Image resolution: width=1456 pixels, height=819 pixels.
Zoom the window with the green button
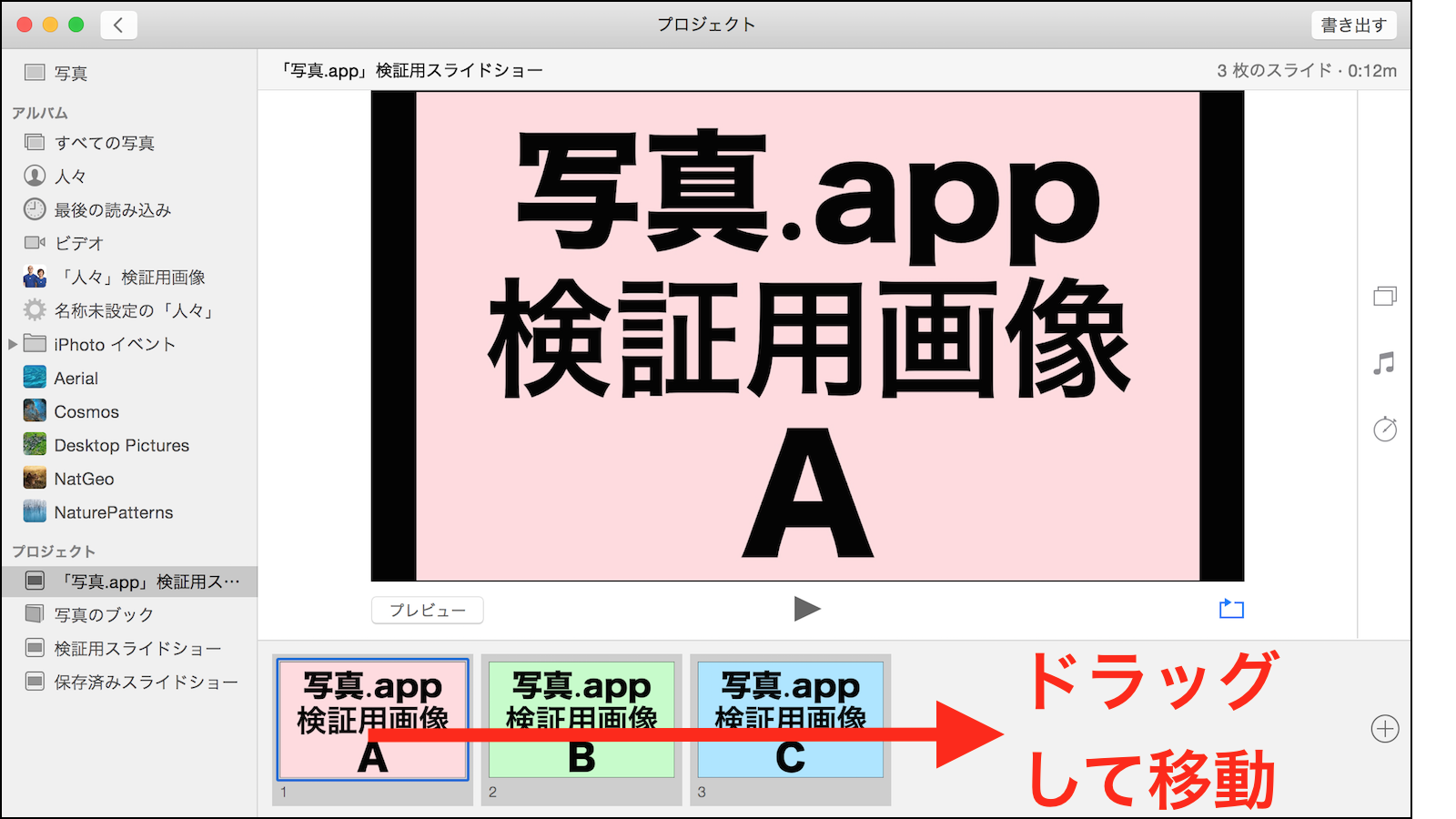point(76,25)
